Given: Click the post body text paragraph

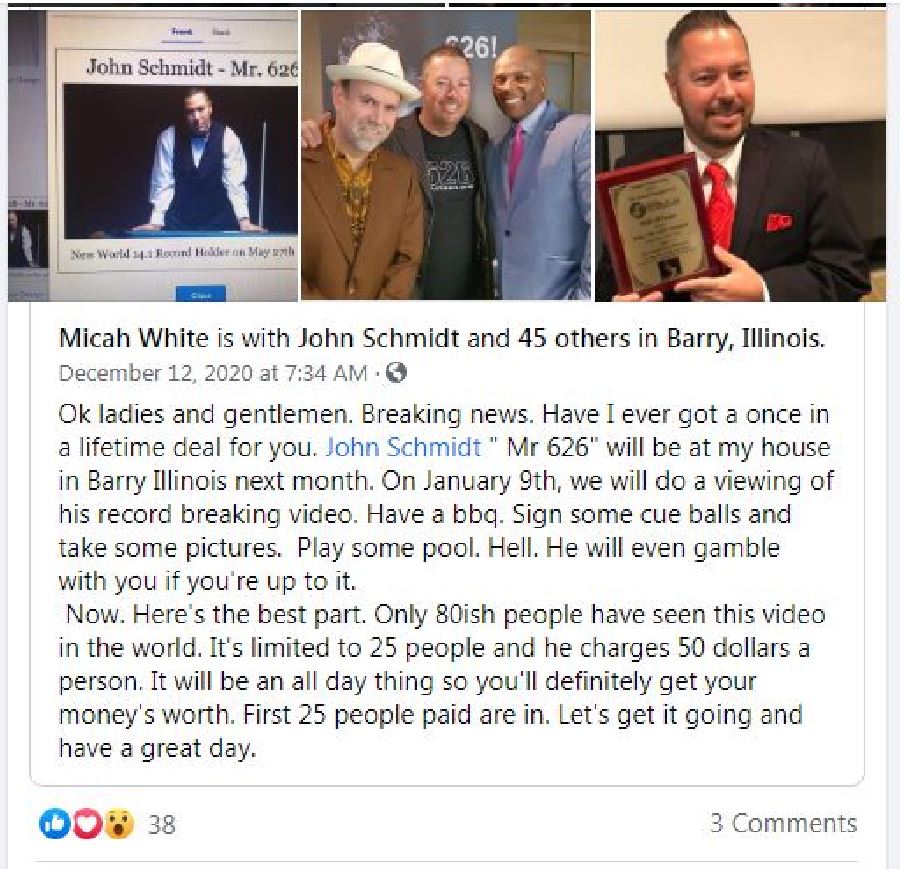Looking at the screenshot, I should pyautogui.click(x=445, y=581).
